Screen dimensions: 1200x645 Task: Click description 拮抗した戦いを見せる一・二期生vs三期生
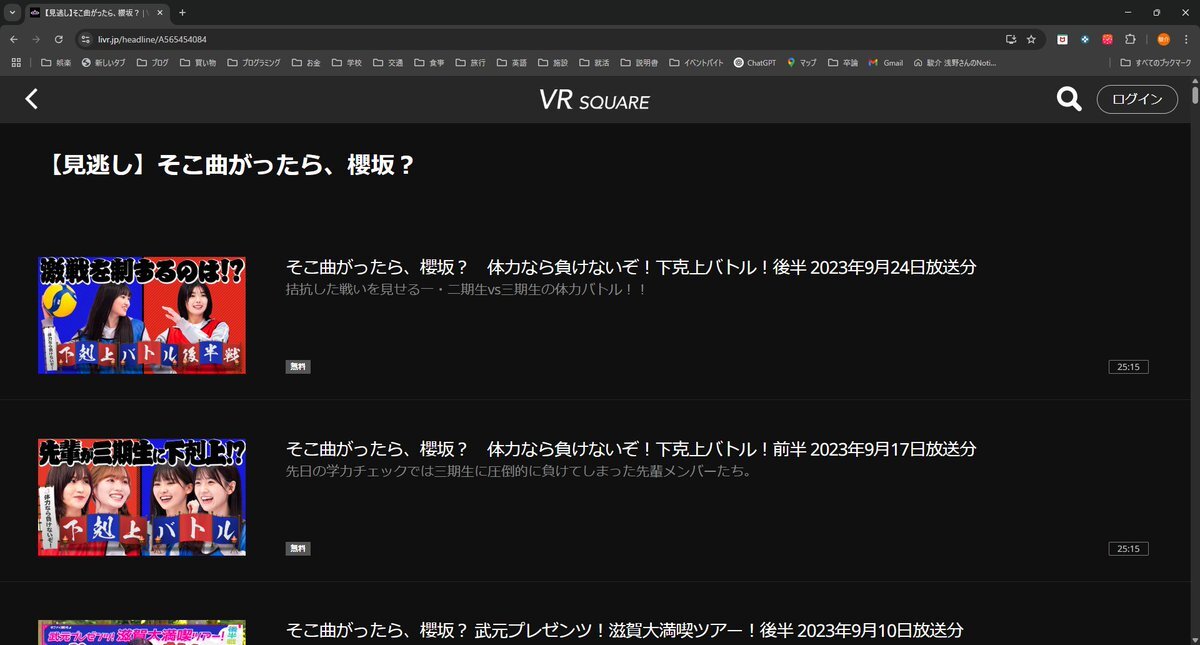(x=467, y=290)
